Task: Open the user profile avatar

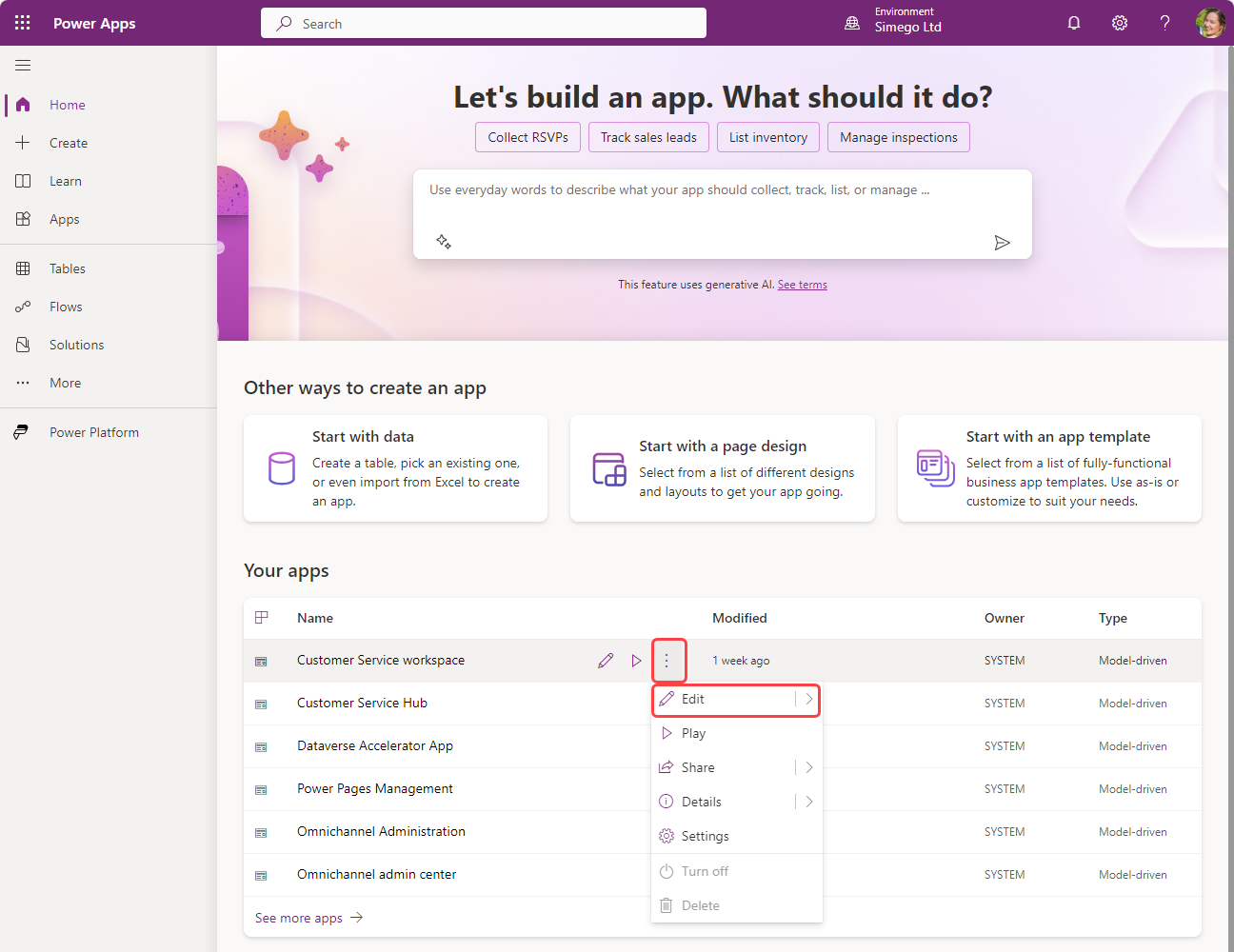Action: point(1210,23)
